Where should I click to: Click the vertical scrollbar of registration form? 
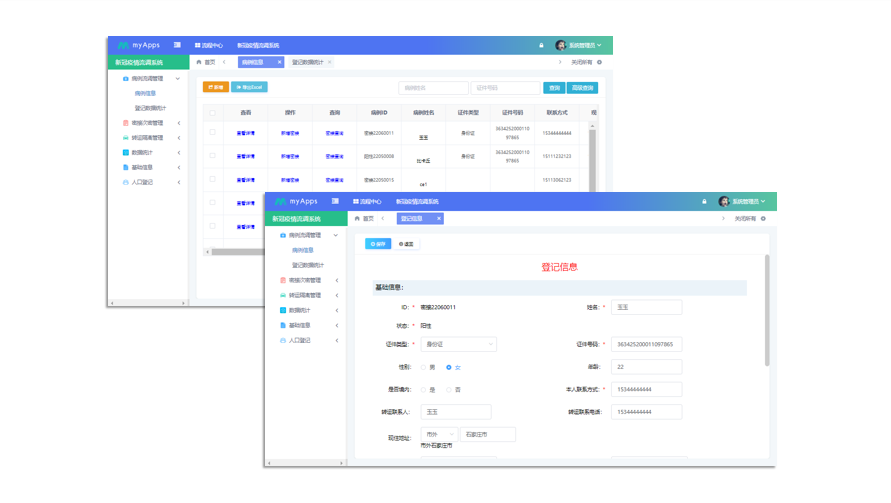[x=766, y=310]
